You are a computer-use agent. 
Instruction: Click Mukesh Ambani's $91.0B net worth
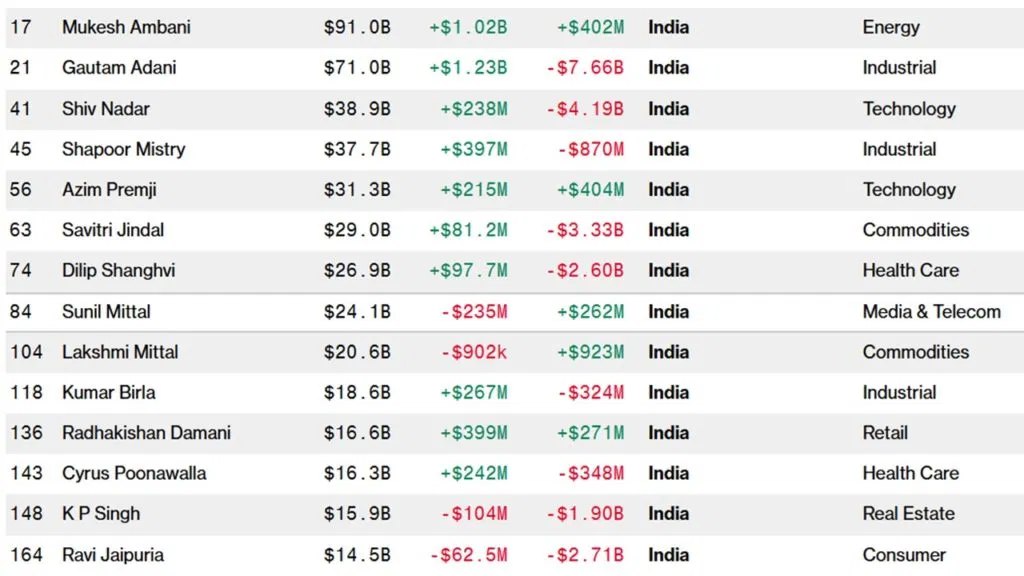[357, 27]
